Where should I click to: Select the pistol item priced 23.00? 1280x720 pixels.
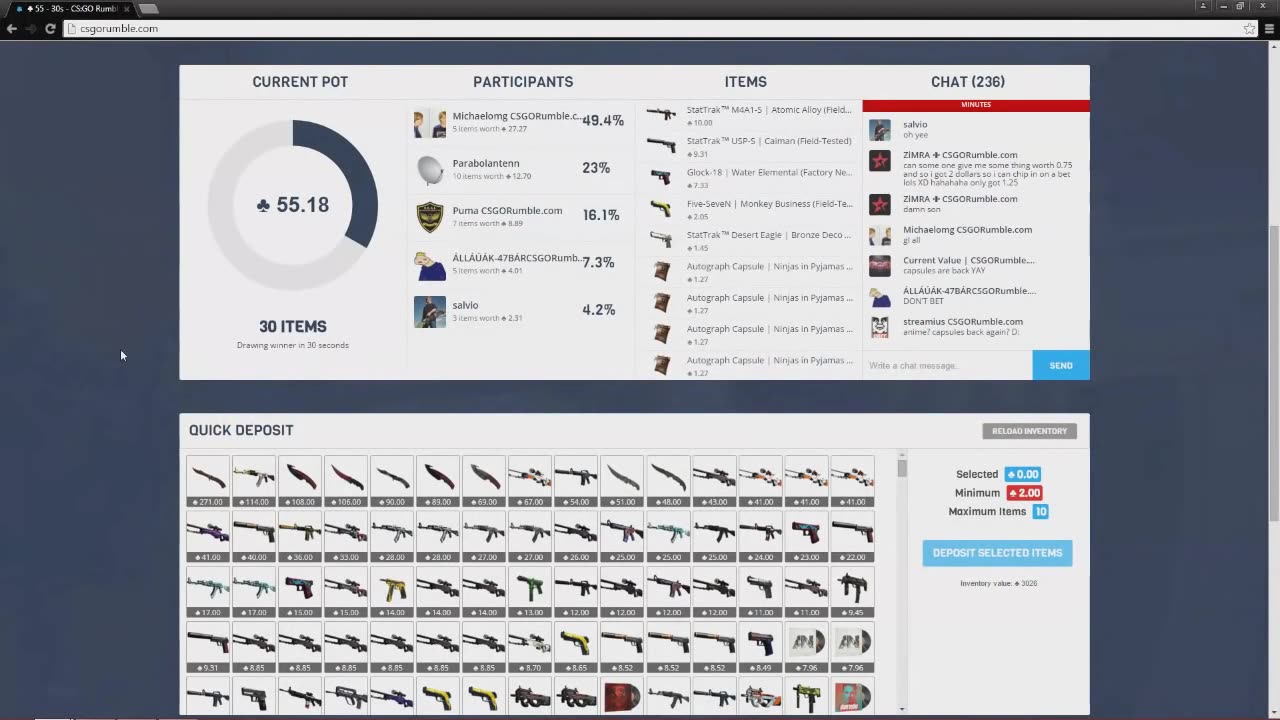pos(806,537)
